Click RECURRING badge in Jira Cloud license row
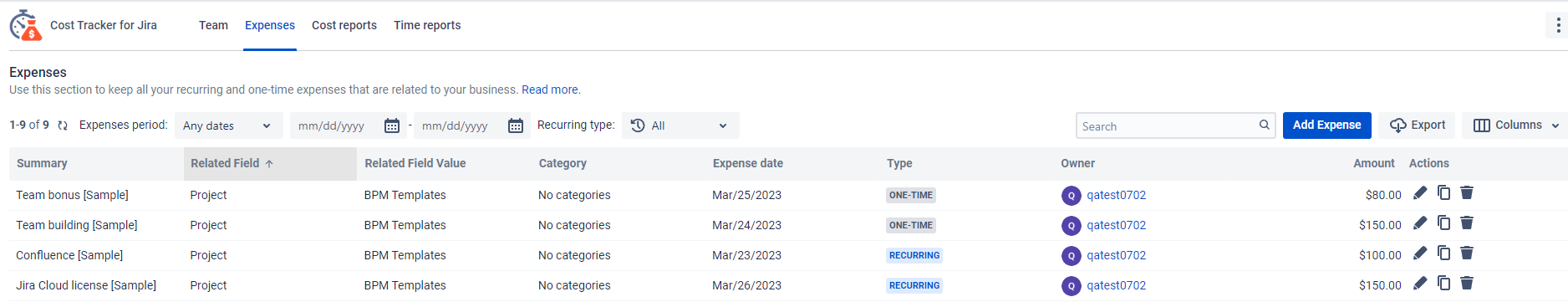Screen dimensions: 1568x302 [x=914, y=285]
